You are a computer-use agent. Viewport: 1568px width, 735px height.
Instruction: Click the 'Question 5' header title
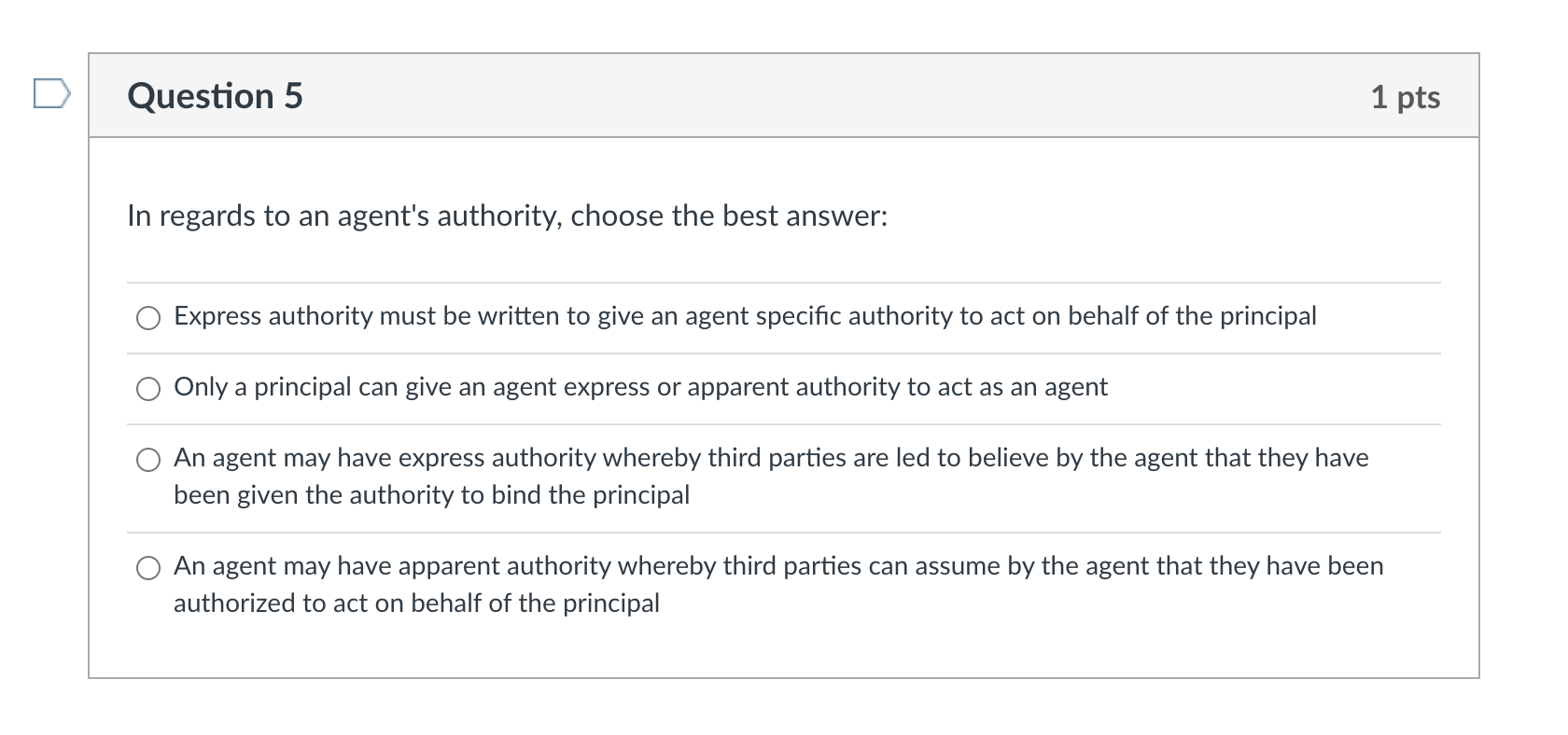coord(215,94)
